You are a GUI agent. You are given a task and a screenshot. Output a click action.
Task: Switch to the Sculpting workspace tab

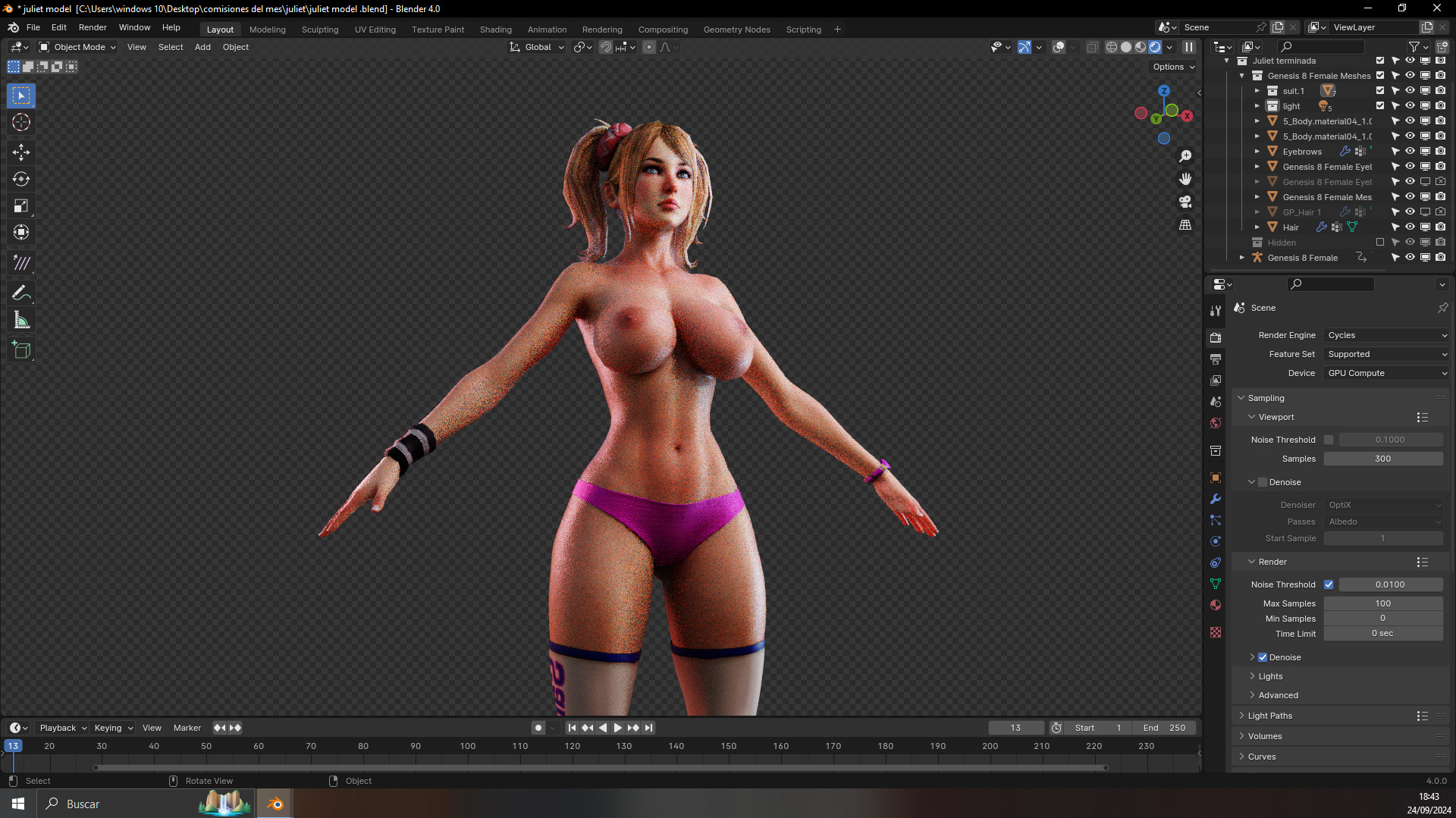pos(320,30)
